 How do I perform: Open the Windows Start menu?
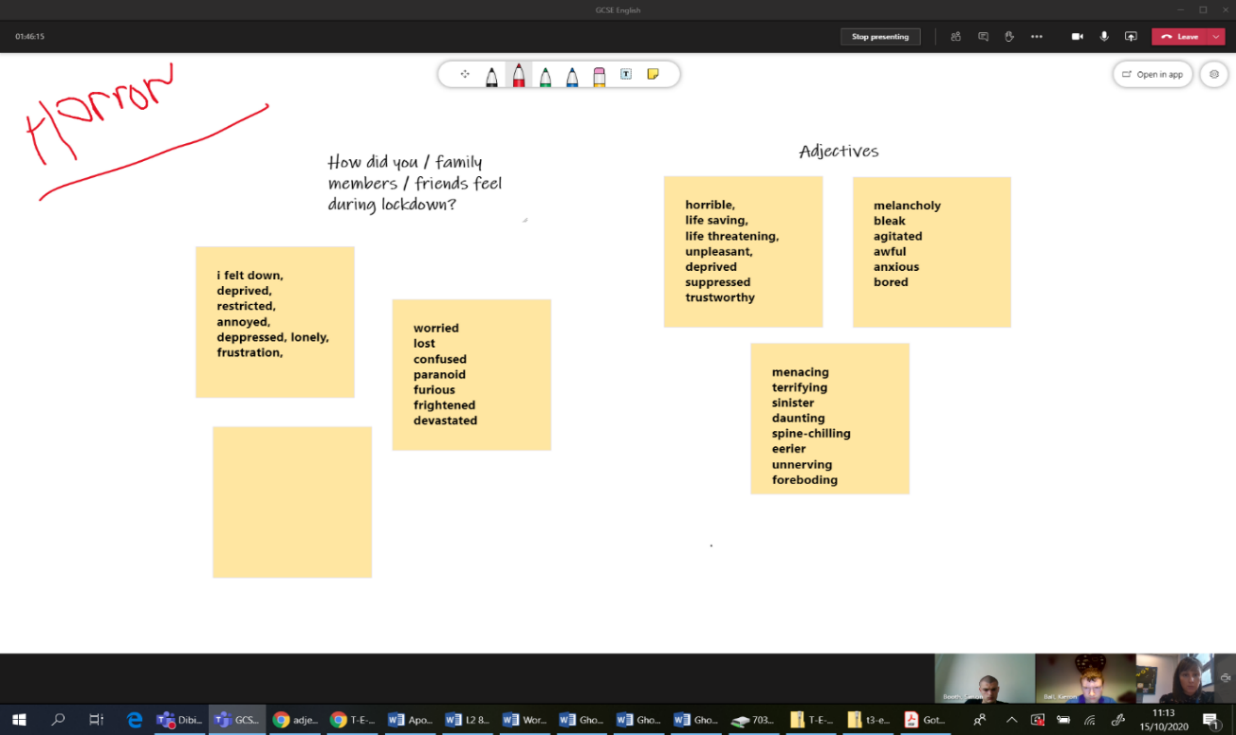[x=18, y=720]
